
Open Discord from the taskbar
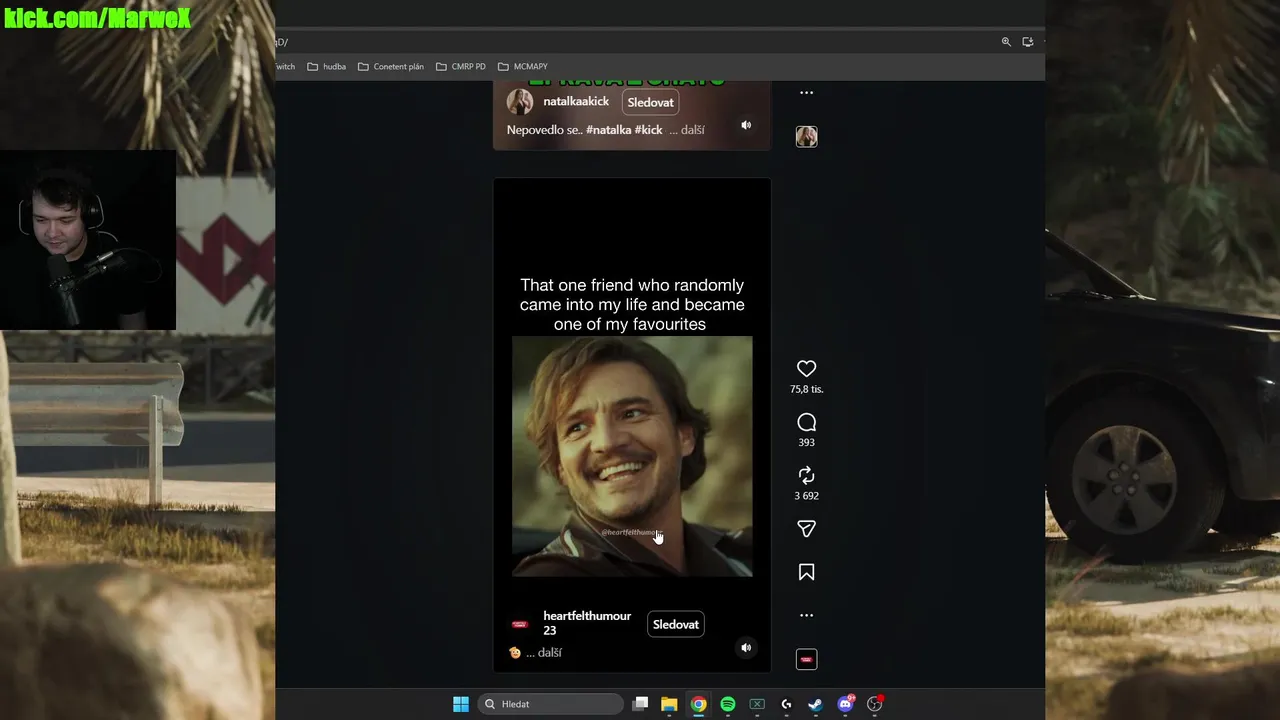(x=845, y=704)
